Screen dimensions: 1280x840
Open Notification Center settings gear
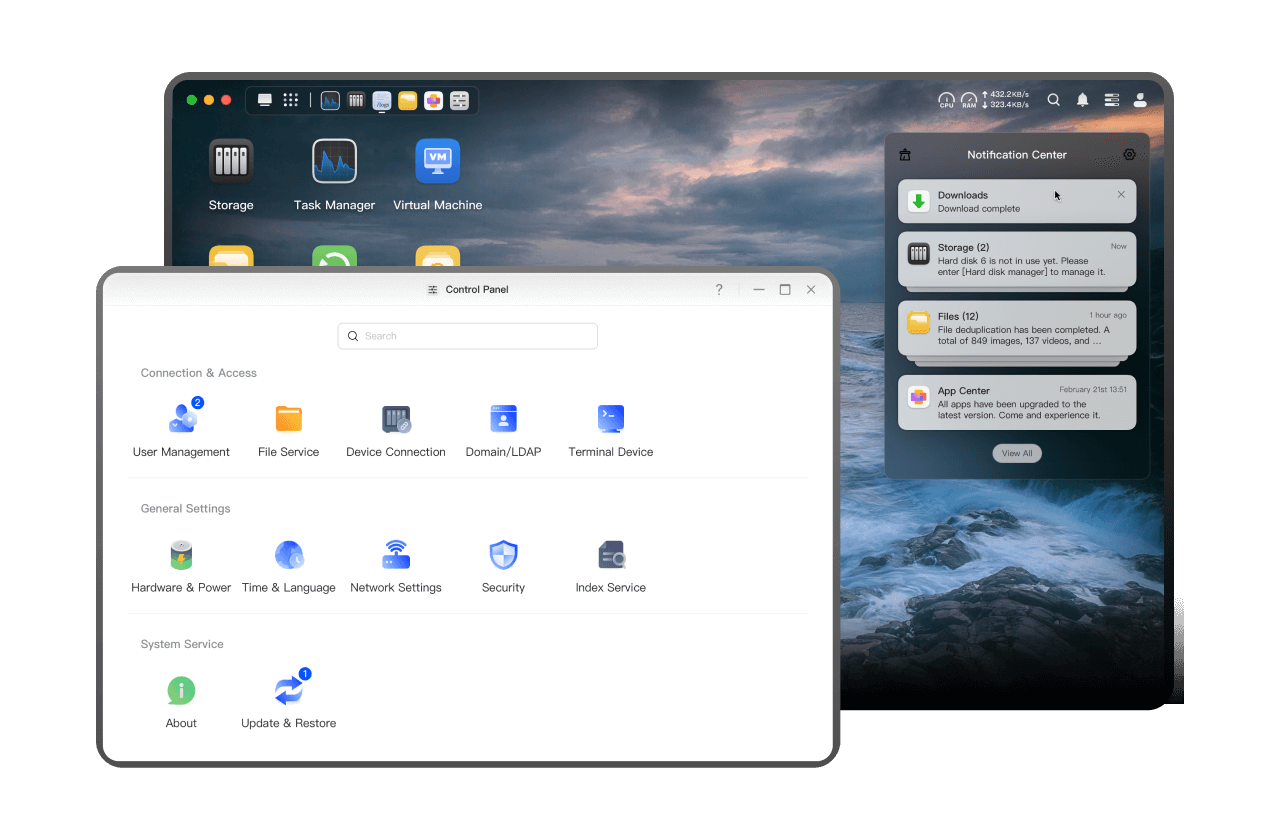[1129, 154]
